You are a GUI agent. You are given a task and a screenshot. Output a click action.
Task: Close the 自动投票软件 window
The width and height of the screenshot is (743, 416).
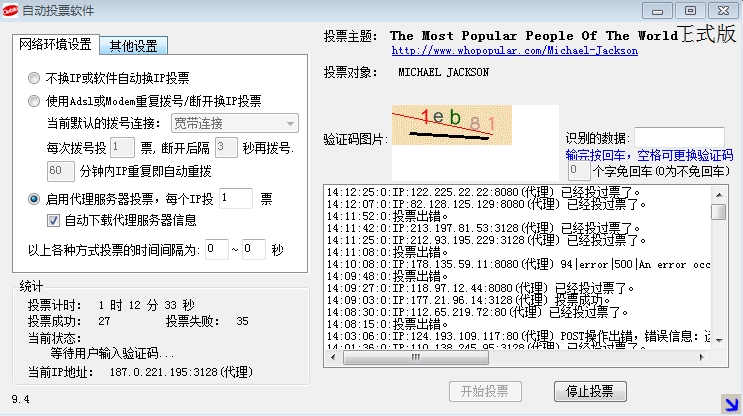(724, 10)
